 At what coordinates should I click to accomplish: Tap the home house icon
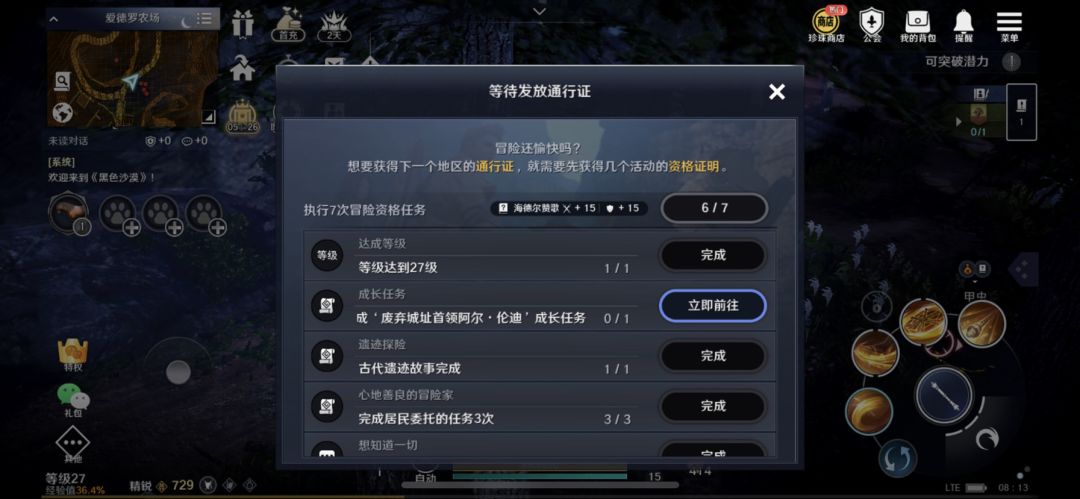pyautogui.click(x=242, y=69)
